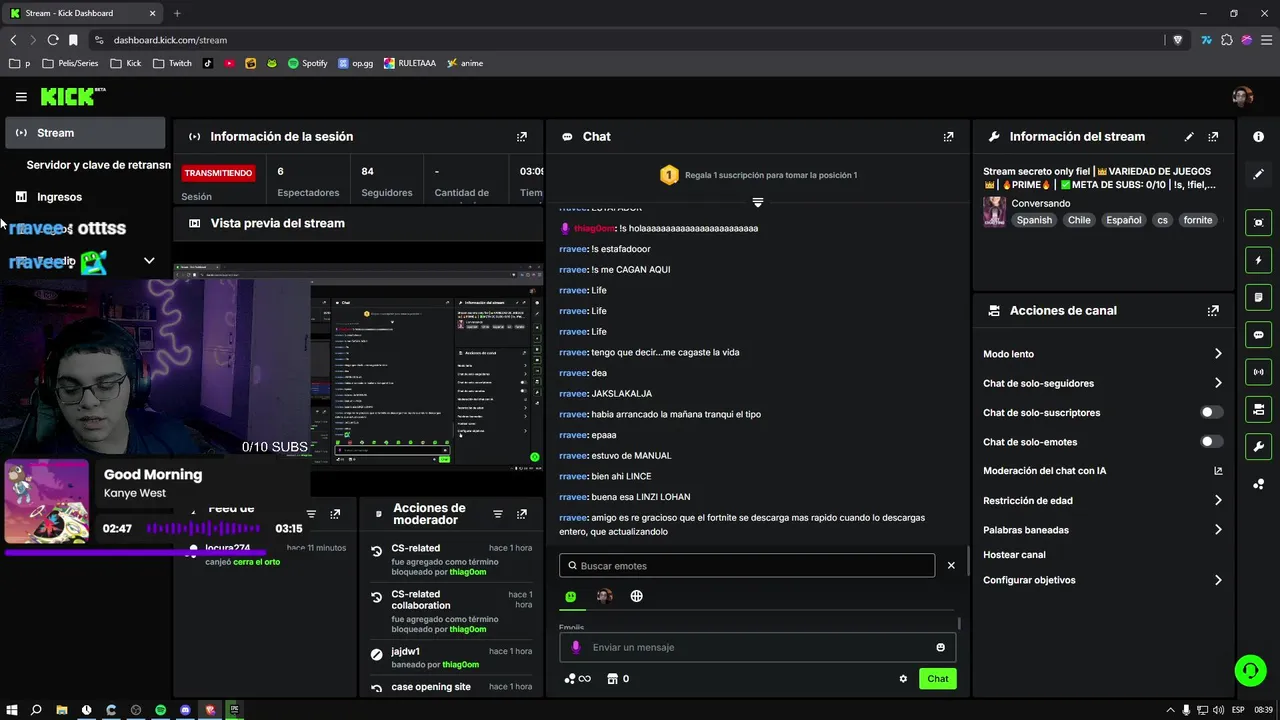Pop out the Chat panel
The image size is (1280, 720).
tap(948, 137)
